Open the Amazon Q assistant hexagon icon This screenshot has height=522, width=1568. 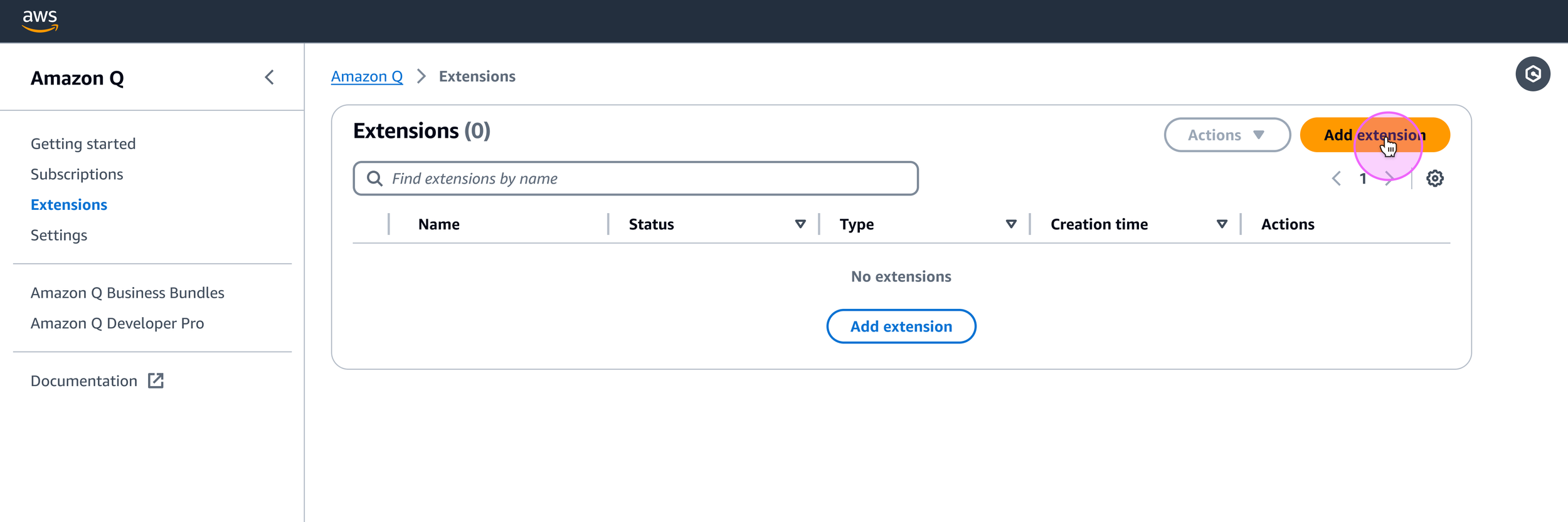[x=1532, y=75]
